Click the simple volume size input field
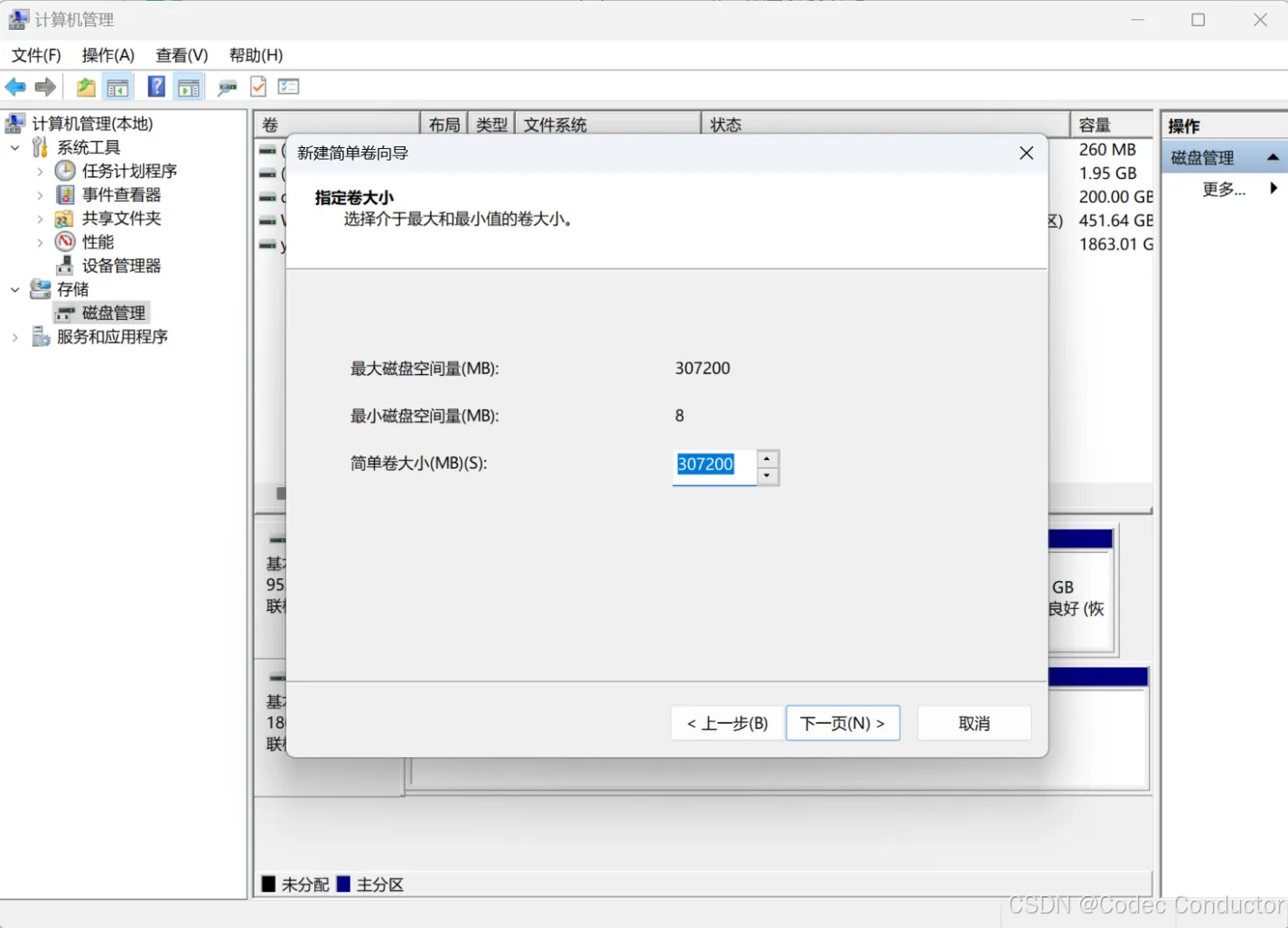This screenshot has width=1288, height=928. [714, 467]
